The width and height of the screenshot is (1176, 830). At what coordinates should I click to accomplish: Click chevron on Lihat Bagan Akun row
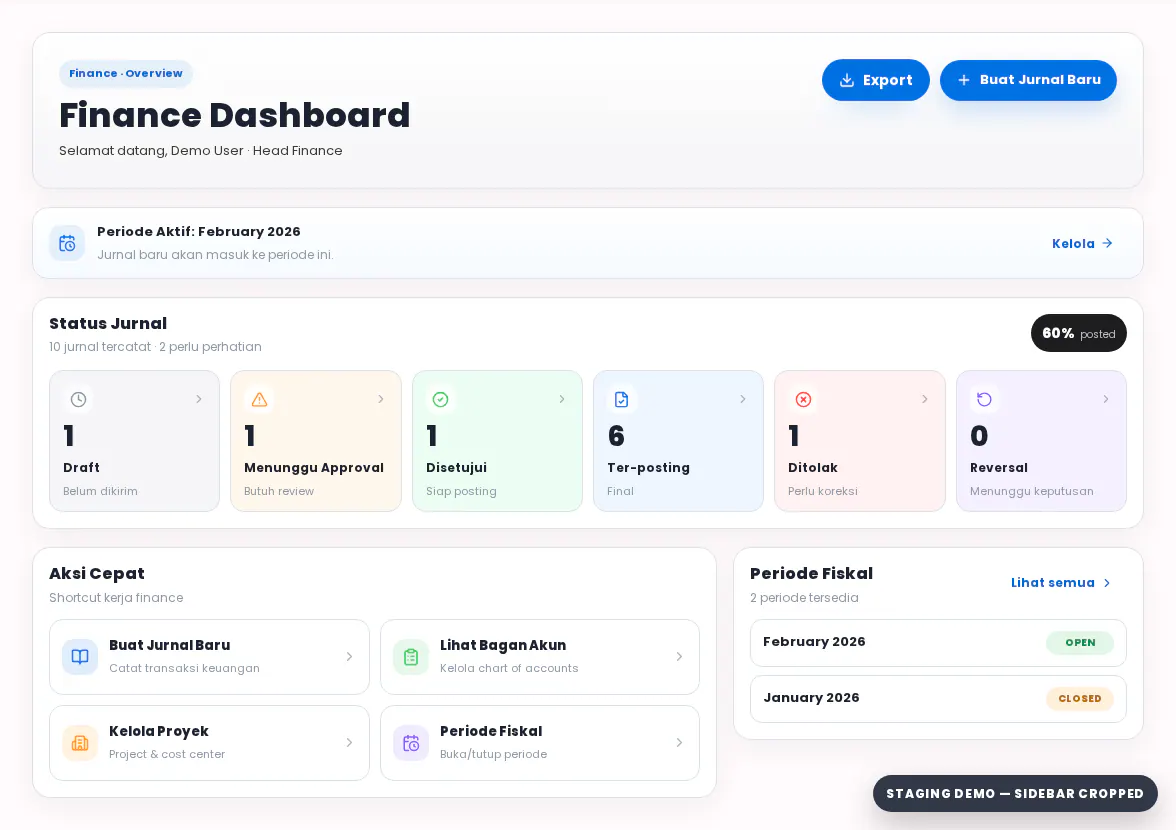679,657
